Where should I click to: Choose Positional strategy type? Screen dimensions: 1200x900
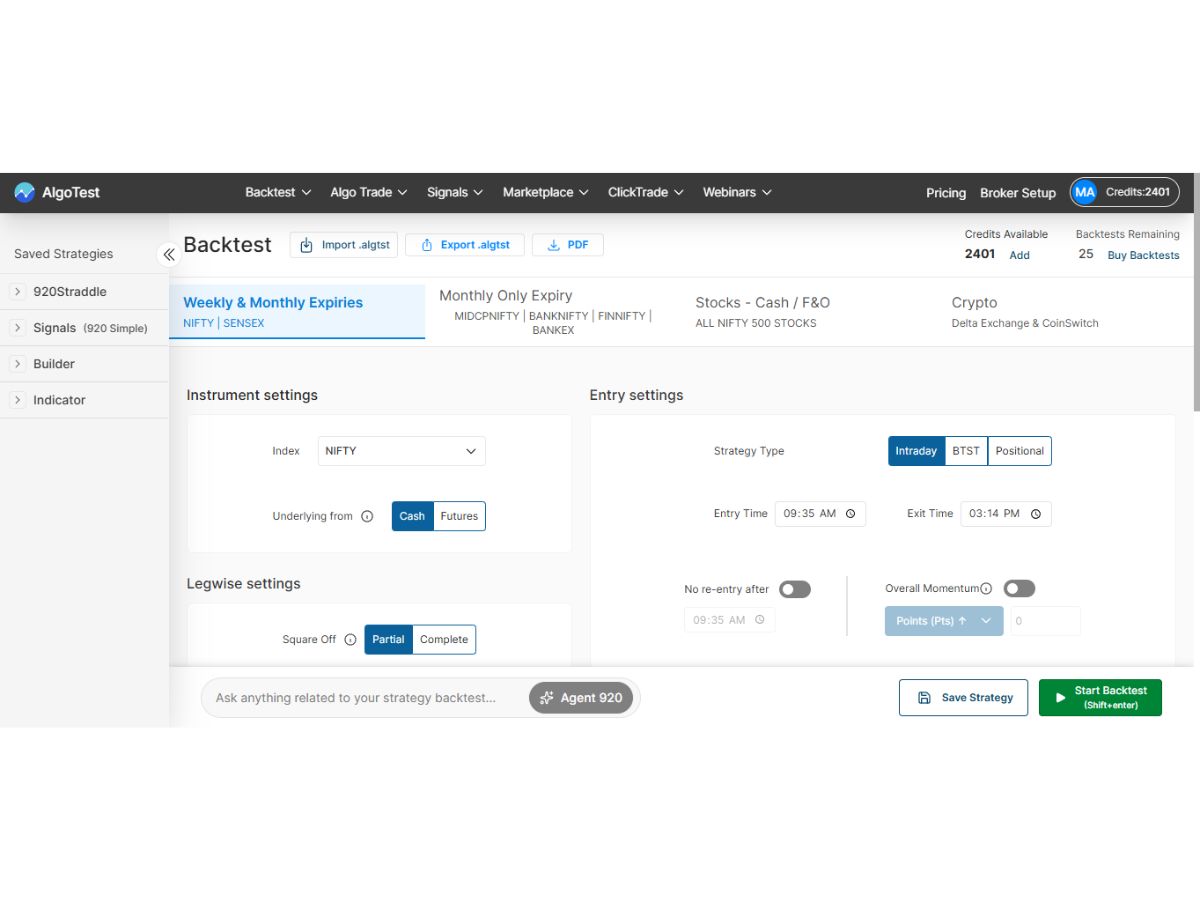coord(1020,451)
